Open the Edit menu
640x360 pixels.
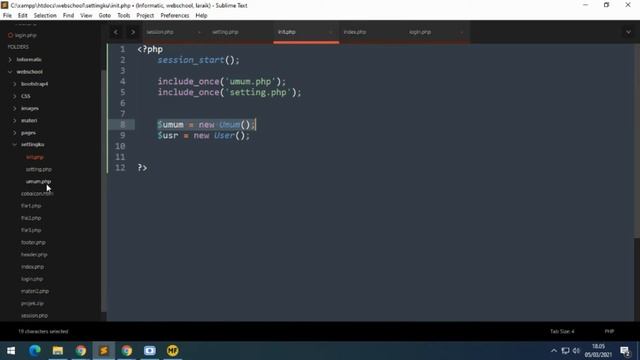point(22,16)
